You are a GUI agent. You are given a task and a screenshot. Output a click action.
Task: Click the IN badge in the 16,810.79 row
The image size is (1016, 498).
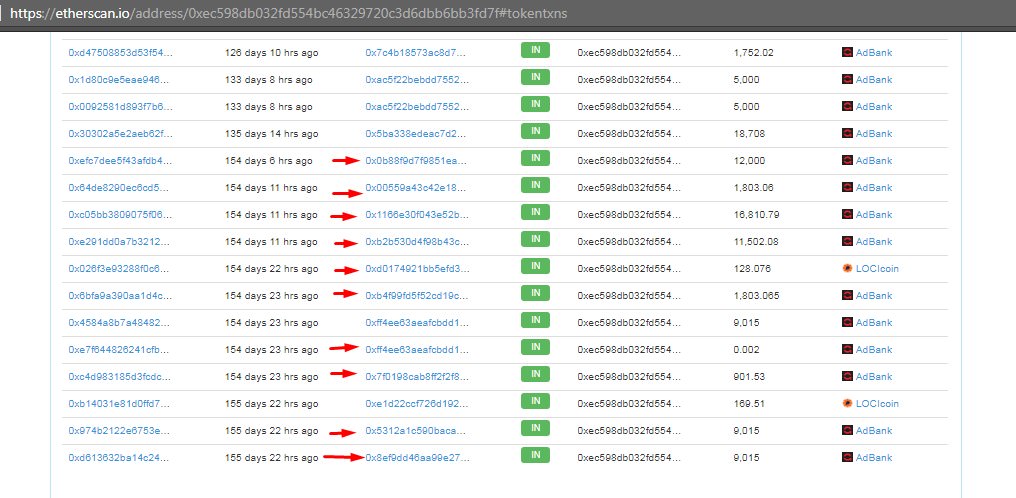click(x=535, y=212)
